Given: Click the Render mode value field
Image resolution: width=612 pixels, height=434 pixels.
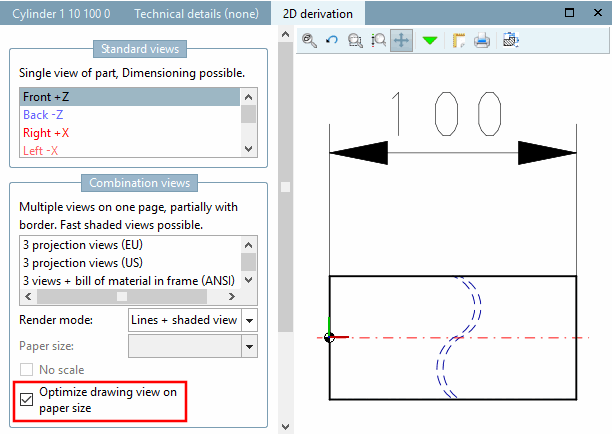Looking at the screenshot, I should 185,320.
